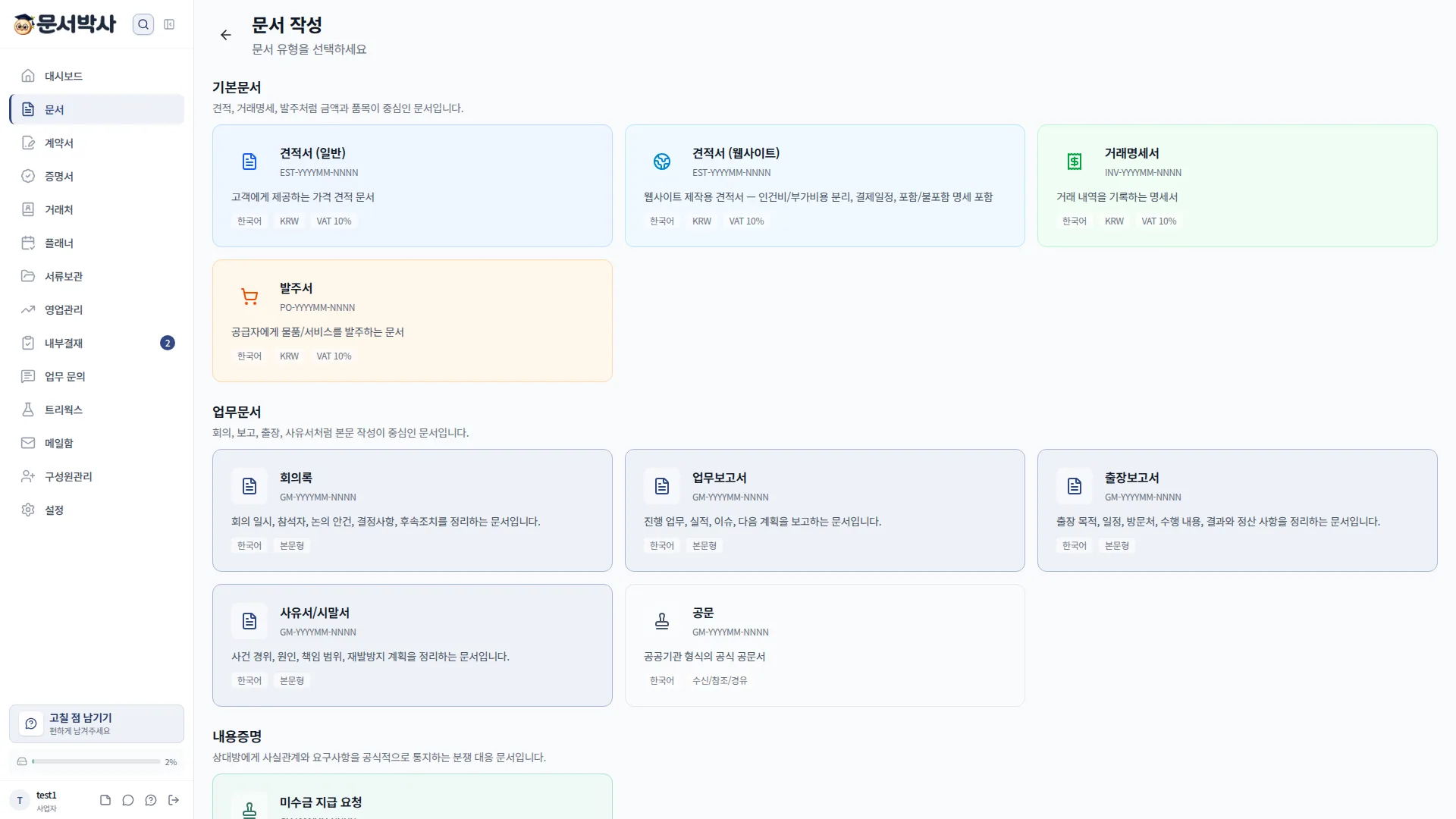Choose the 공문 stamp icon card
The width and height of the screenshot is (1456, 819).
pos(824,645)
